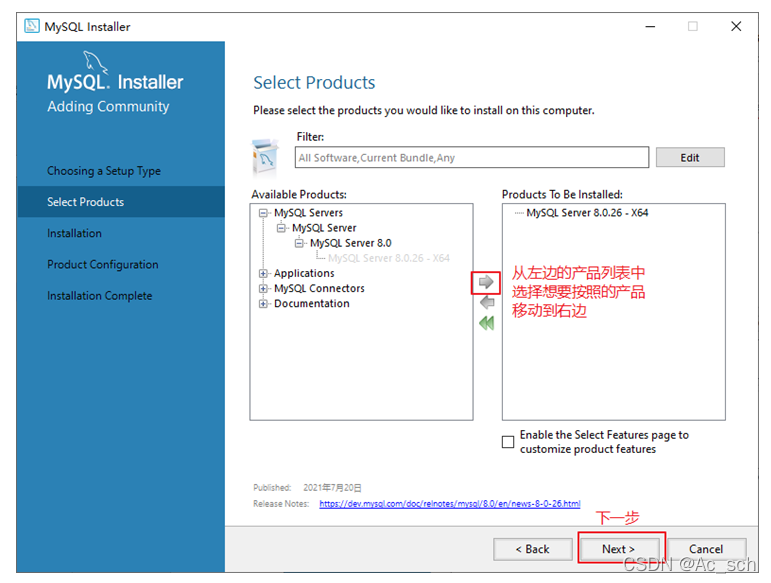The width and height of the screenshot is (771, 583).
Task: Open the Installation Complete sidebar step
Action: pos(99,295)
